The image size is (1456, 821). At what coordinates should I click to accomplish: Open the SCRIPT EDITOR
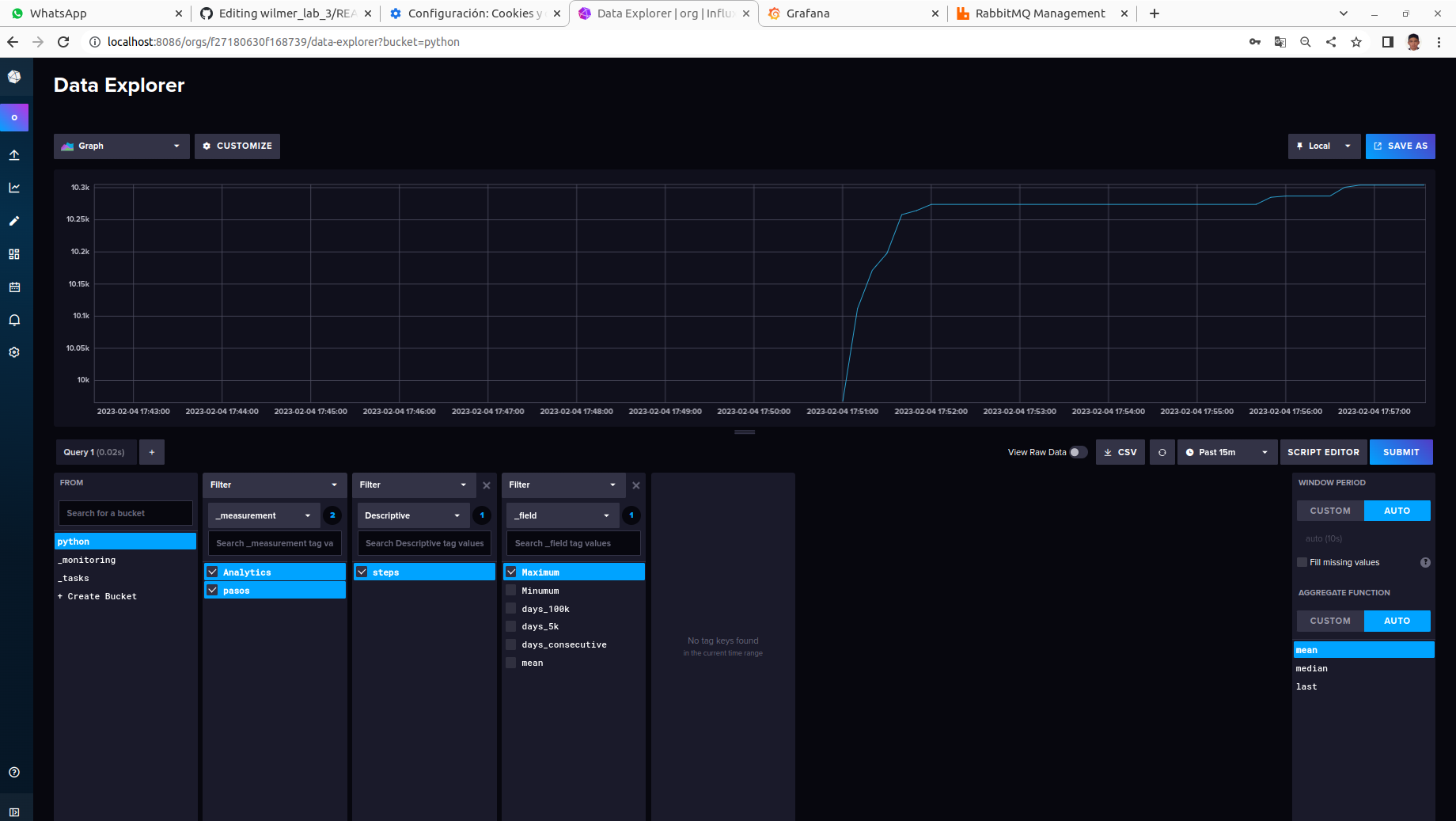tap(1323, 452)
